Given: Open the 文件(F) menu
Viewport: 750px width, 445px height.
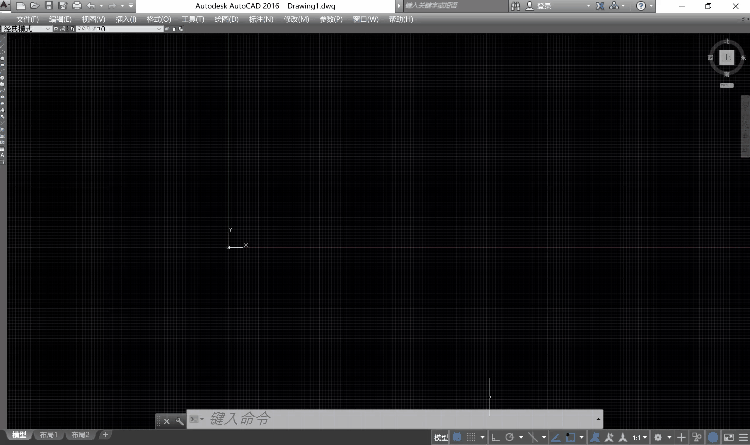Looking at the screenshot, I should pos(27,19).
